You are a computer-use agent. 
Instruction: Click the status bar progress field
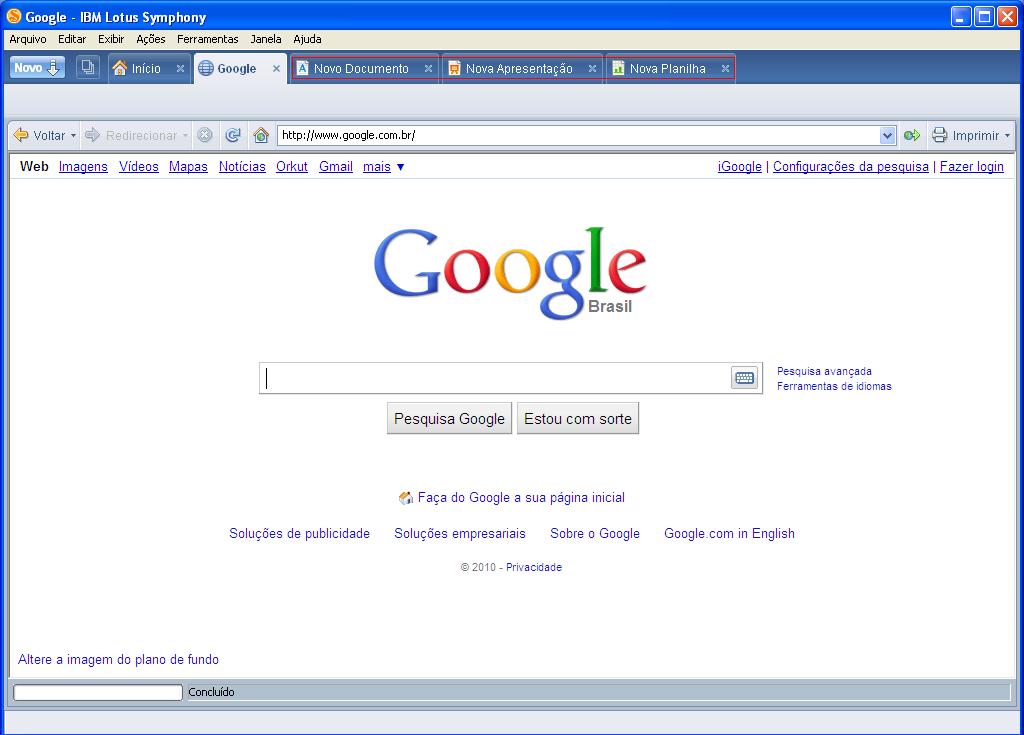tap(98, 693)
